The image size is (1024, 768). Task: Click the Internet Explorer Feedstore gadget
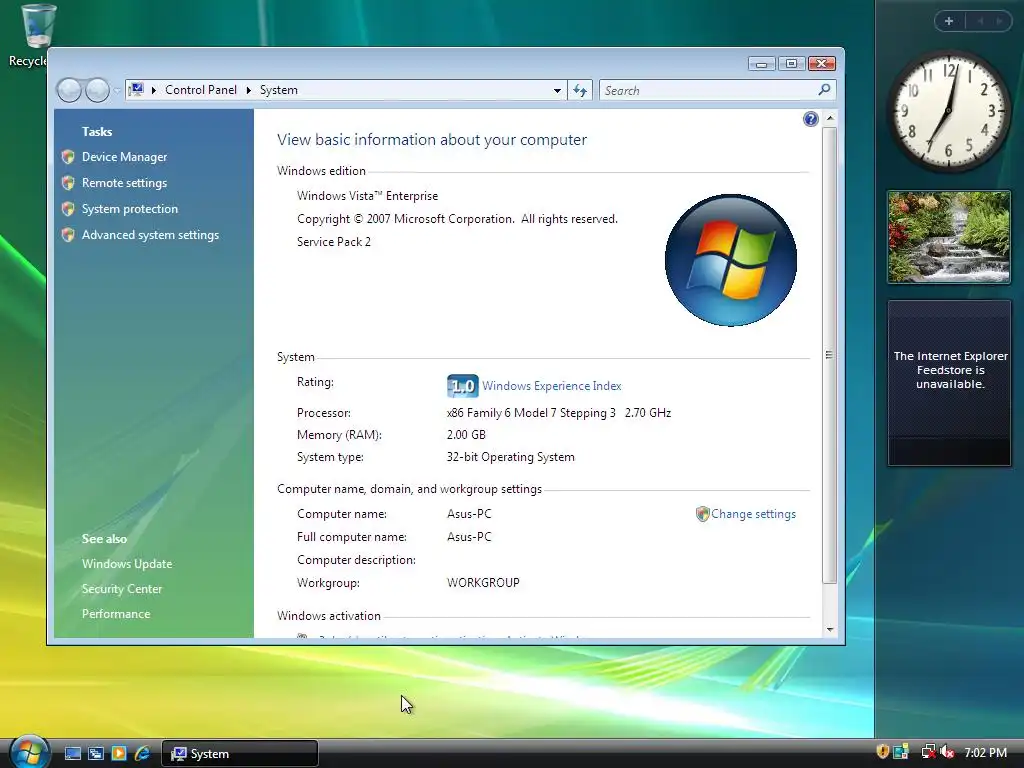[x=949, y=383]
